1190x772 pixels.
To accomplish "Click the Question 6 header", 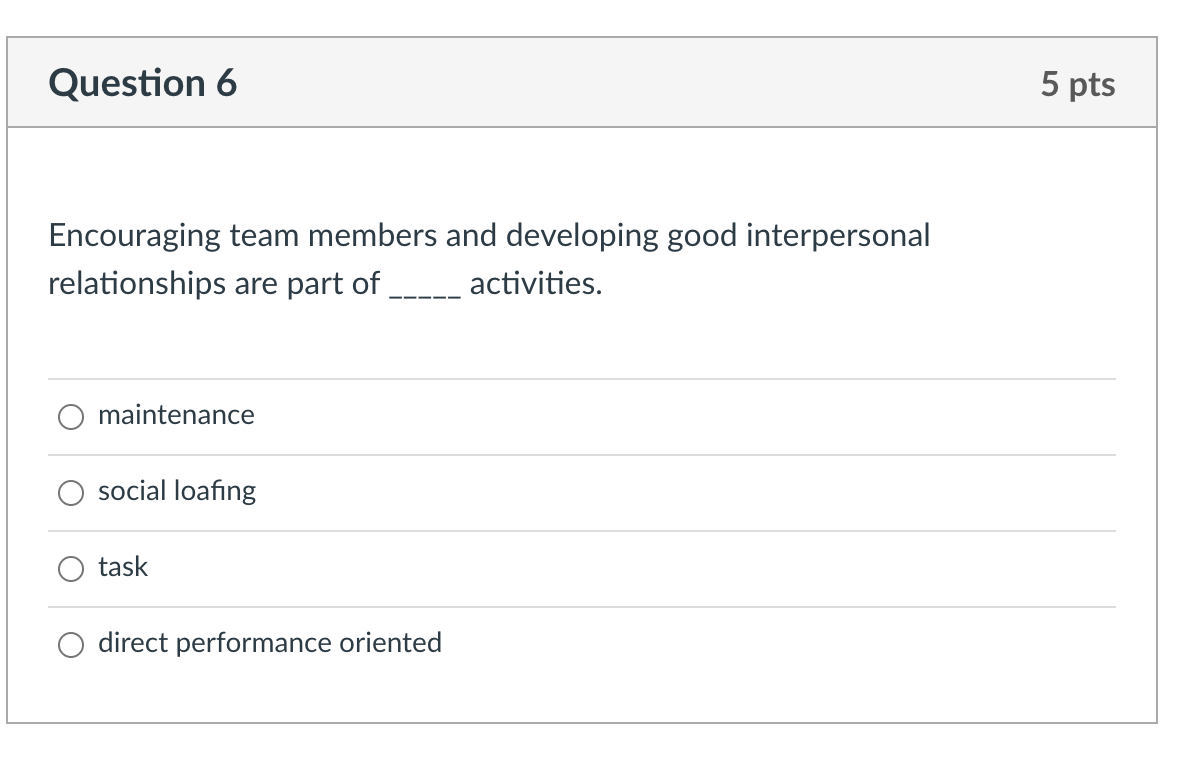I will point(144,83).
